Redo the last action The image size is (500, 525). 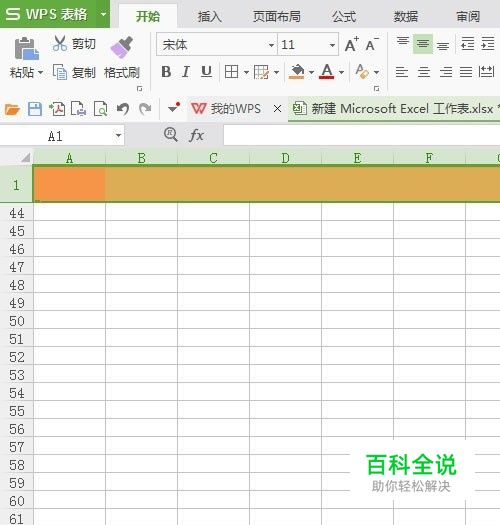click(x=145, y=109)
